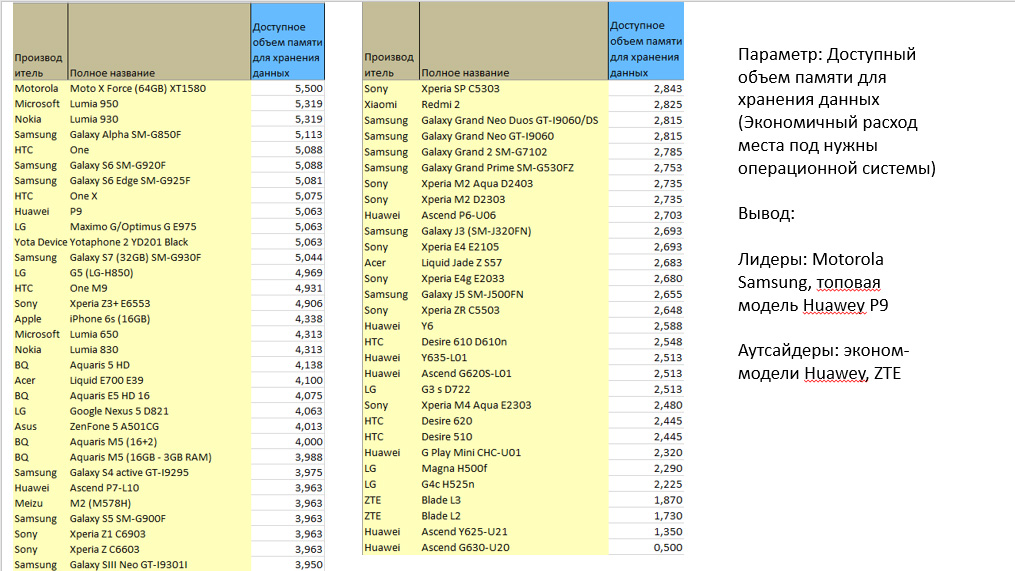Select the Asus manufacturer cell

tap(40, 427)
